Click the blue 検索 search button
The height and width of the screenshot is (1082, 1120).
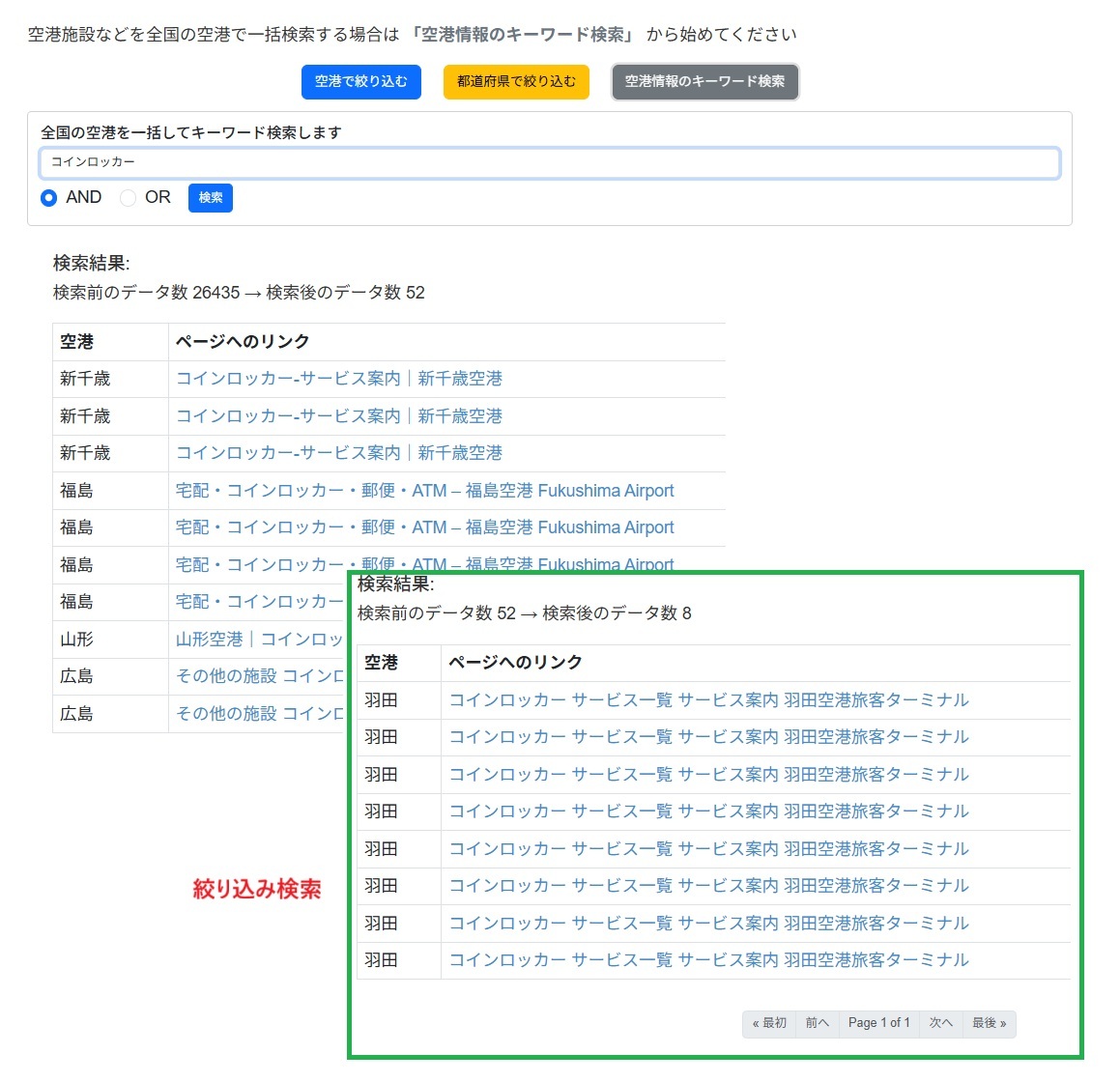(210, 198)
